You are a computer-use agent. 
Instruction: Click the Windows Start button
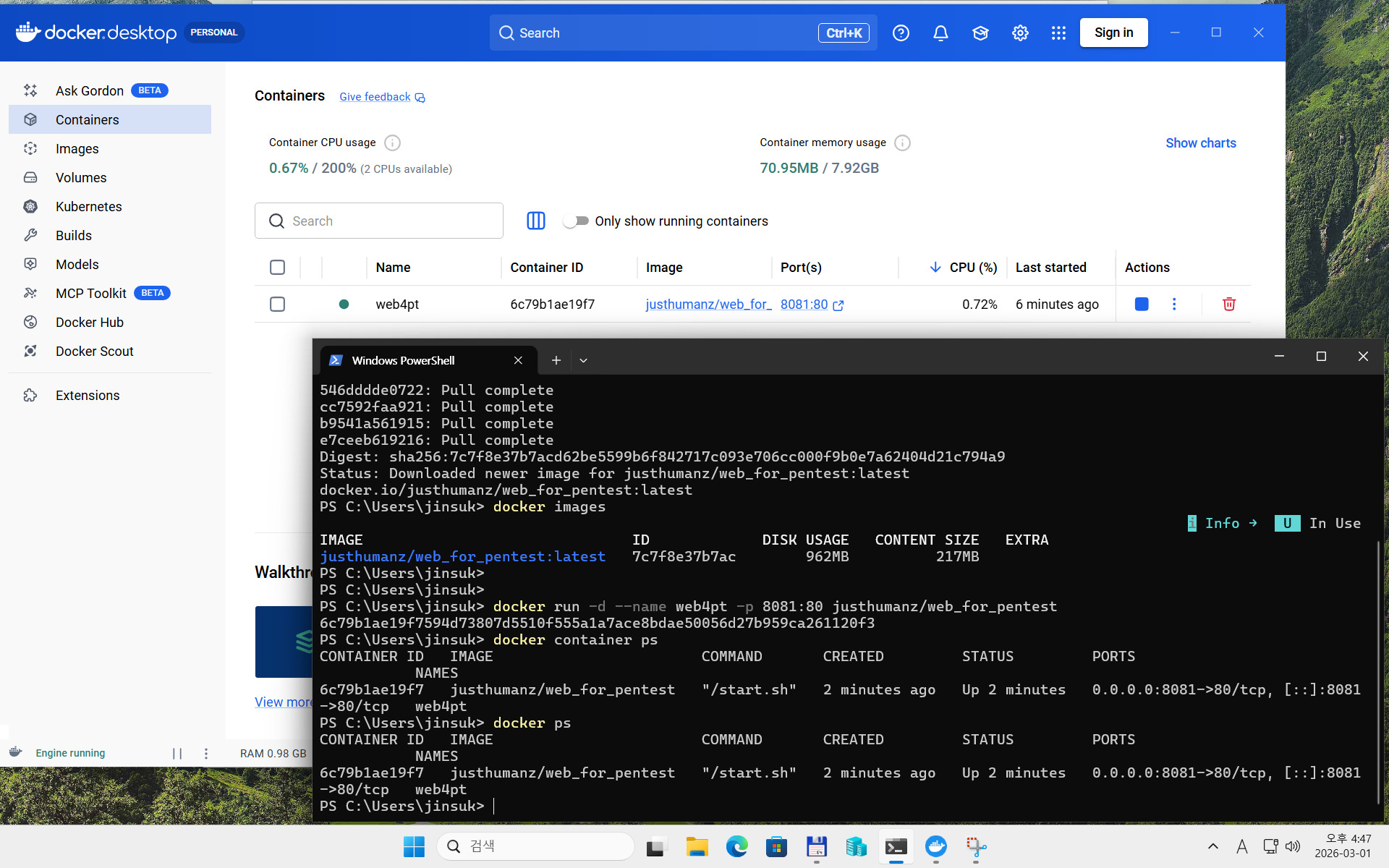[x=414, y=846]
